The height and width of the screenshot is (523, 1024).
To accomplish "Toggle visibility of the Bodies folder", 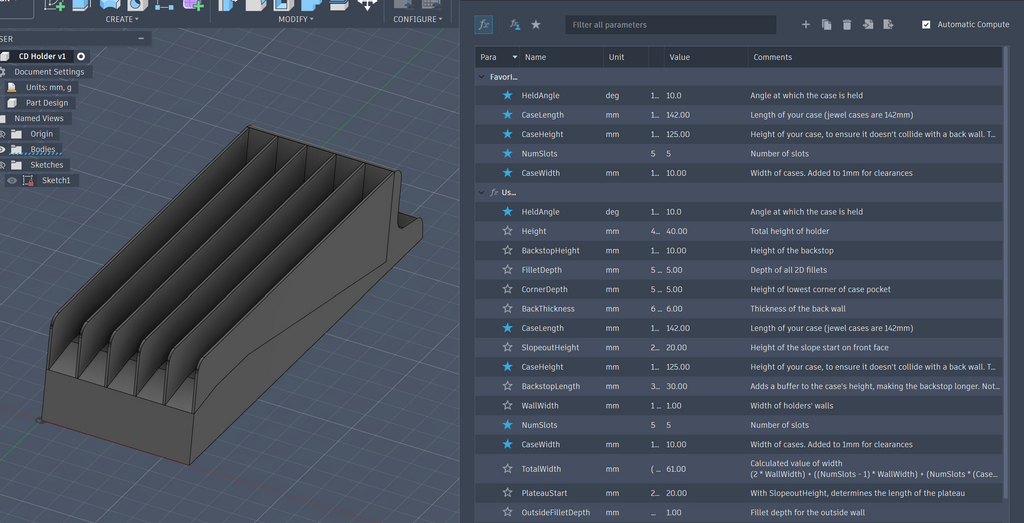I will coord(3,150).
